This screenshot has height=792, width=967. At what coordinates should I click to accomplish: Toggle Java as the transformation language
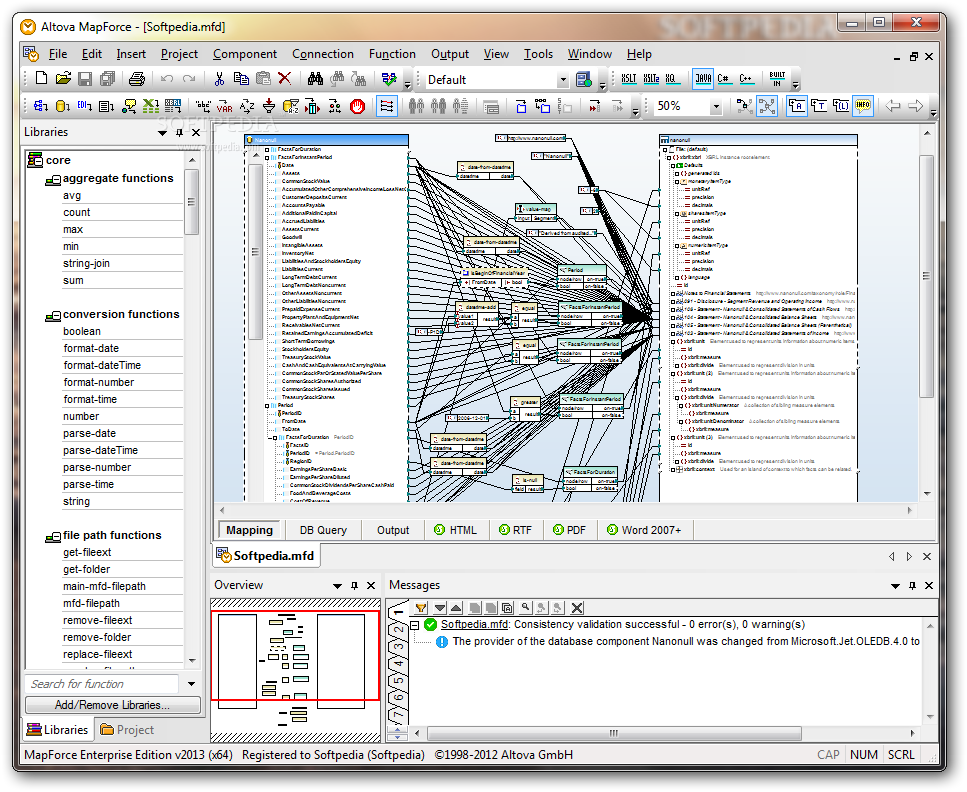tap(702, 78)
